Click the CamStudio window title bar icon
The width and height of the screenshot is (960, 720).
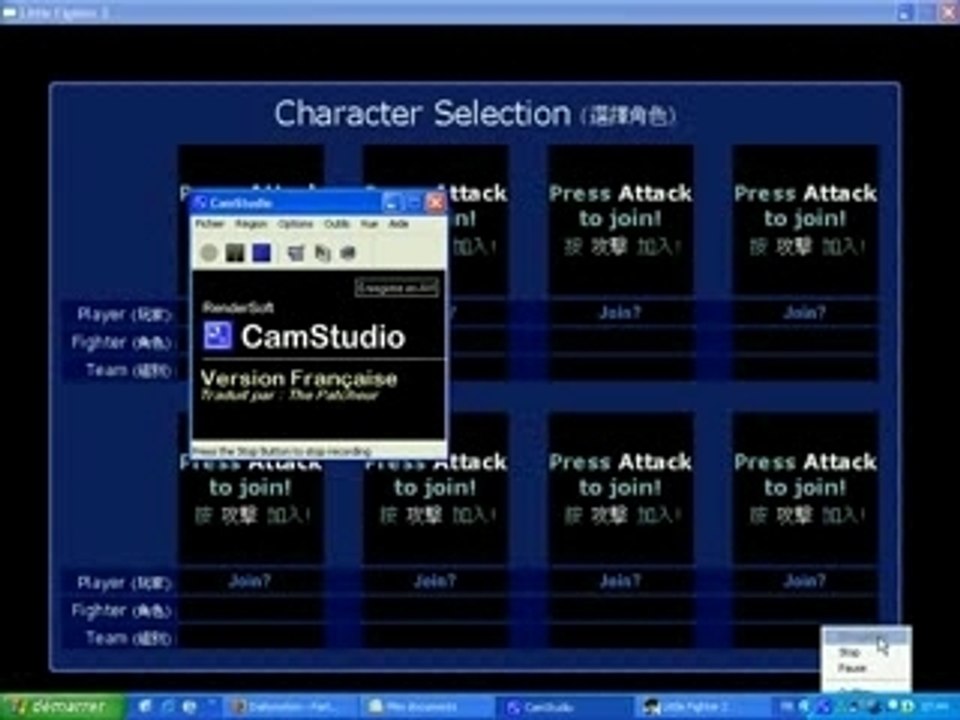tap(200, 202)
